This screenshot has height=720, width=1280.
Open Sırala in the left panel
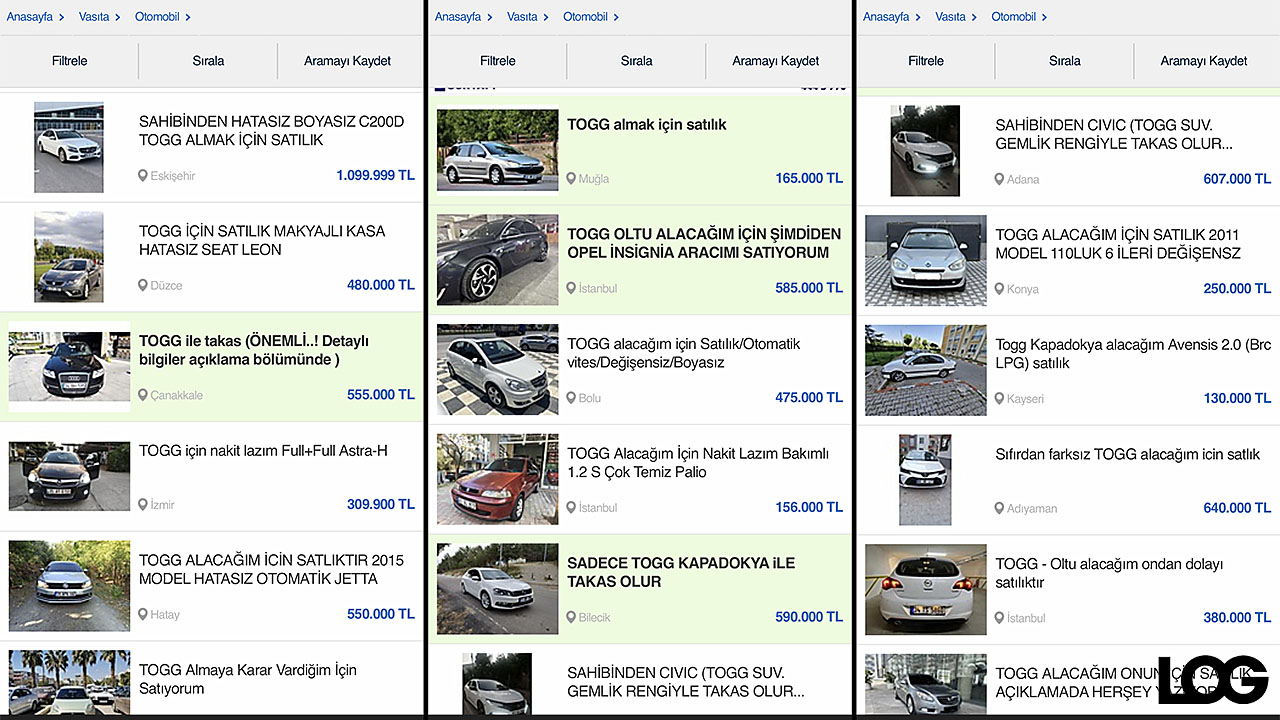[x=208, y=61]
